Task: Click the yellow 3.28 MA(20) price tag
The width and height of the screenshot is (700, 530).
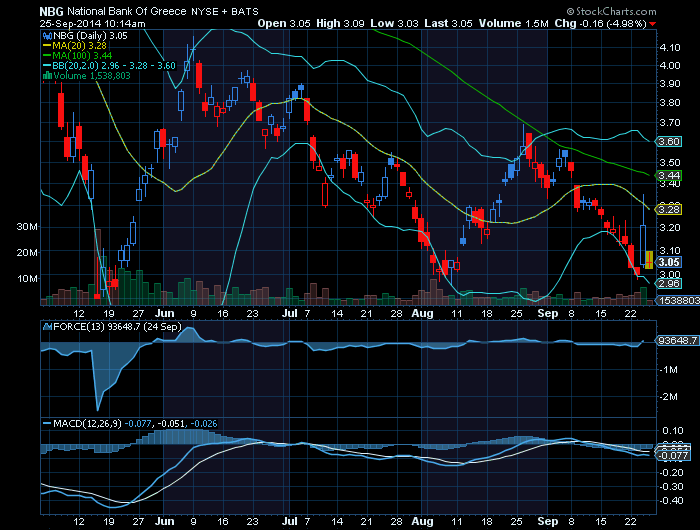Action: point(669,209)
